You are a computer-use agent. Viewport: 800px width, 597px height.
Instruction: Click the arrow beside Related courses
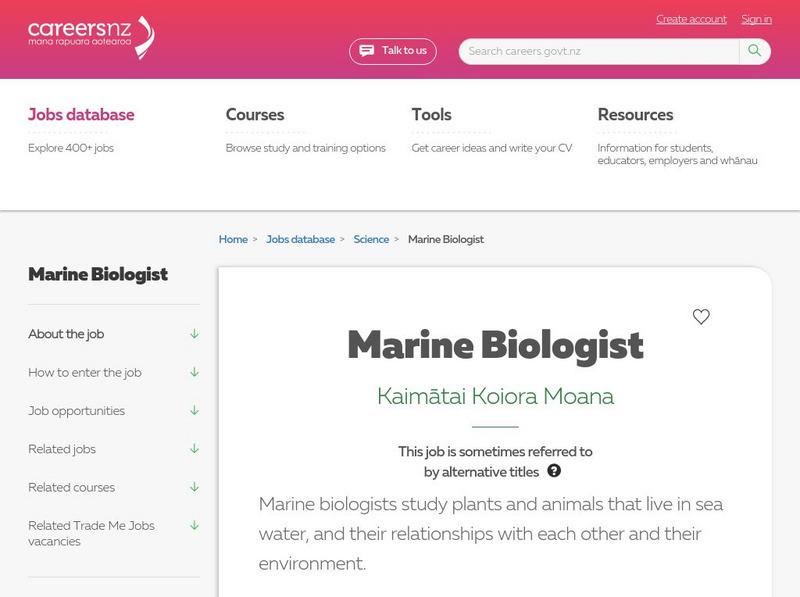click(194, 487)
